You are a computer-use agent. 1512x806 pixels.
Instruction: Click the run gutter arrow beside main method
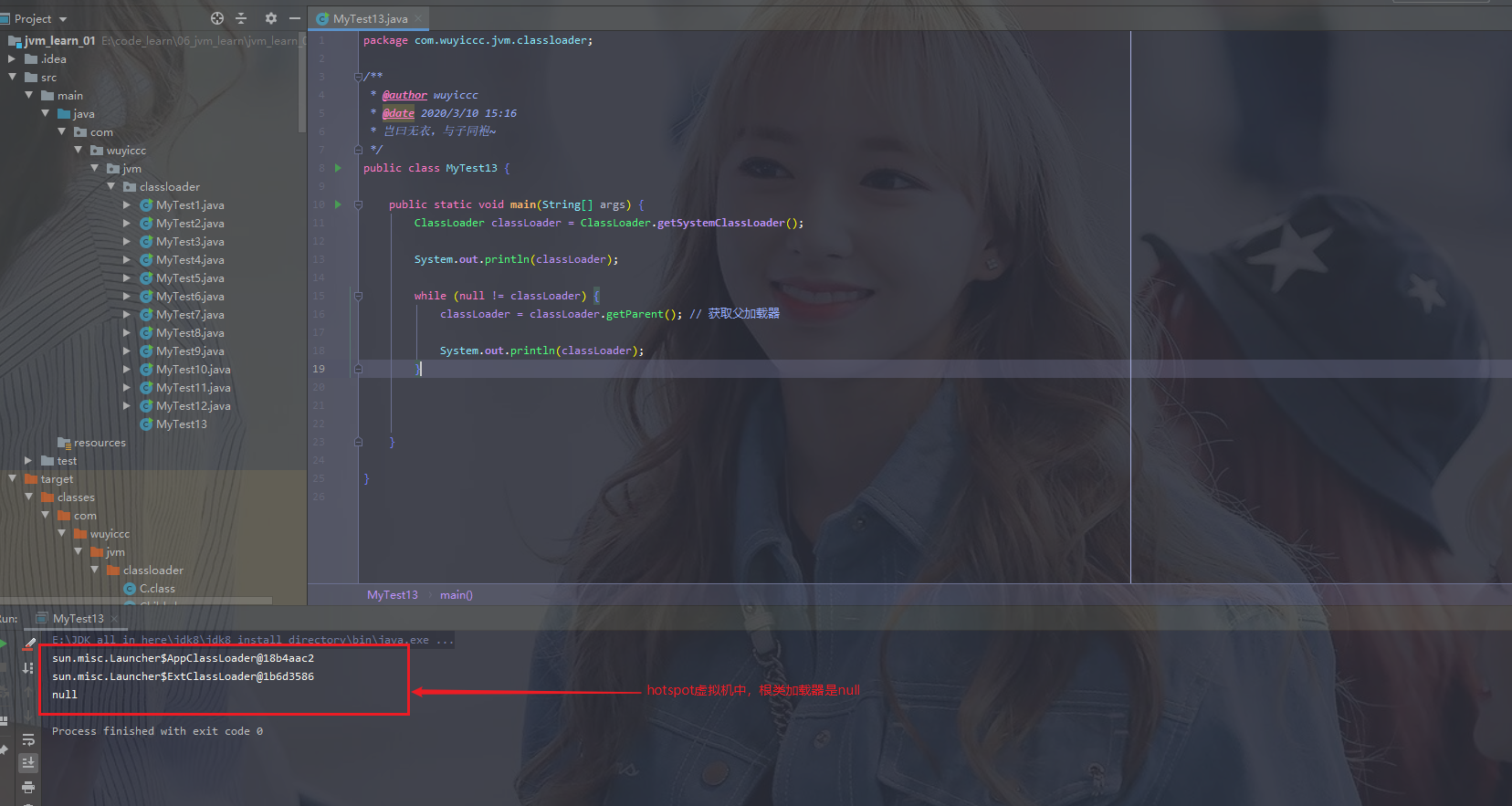click(338, 204)
